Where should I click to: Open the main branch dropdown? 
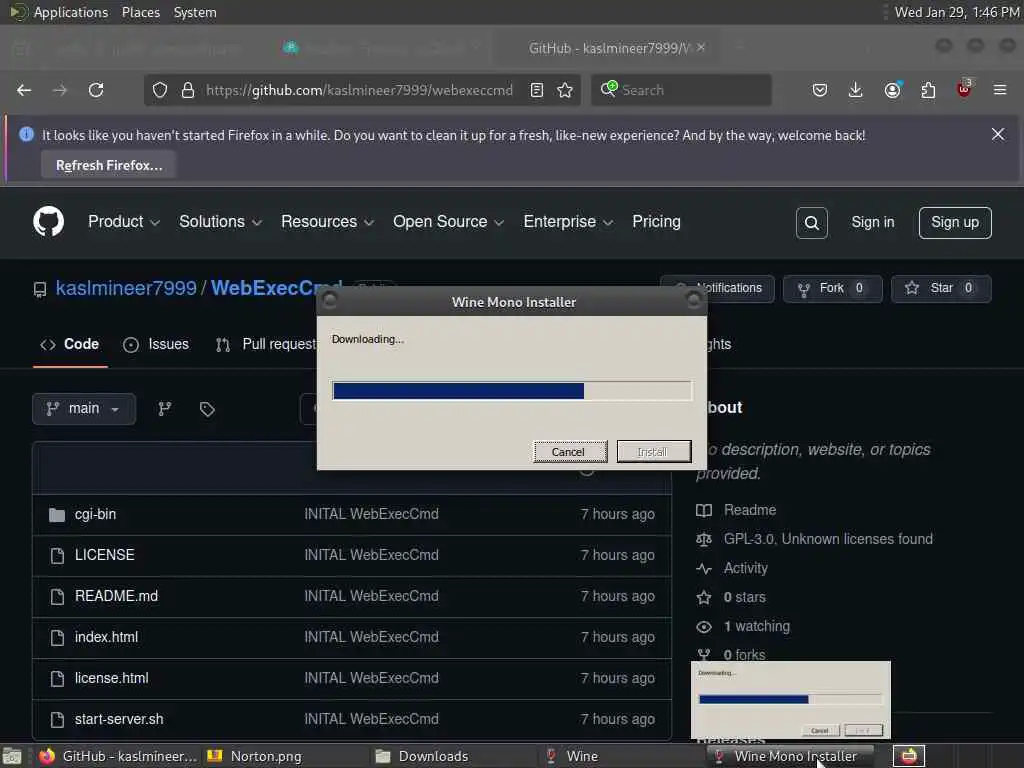84,409
